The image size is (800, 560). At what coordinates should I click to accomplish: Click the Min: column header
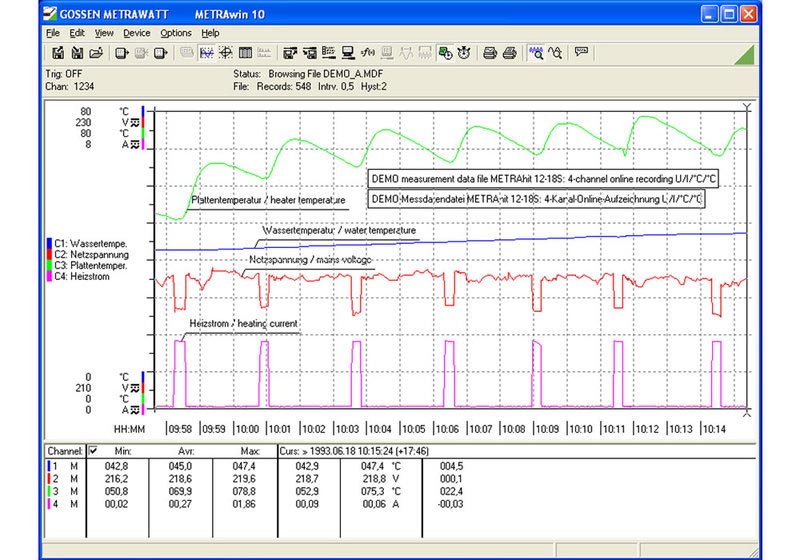click(x=123, y=451)
